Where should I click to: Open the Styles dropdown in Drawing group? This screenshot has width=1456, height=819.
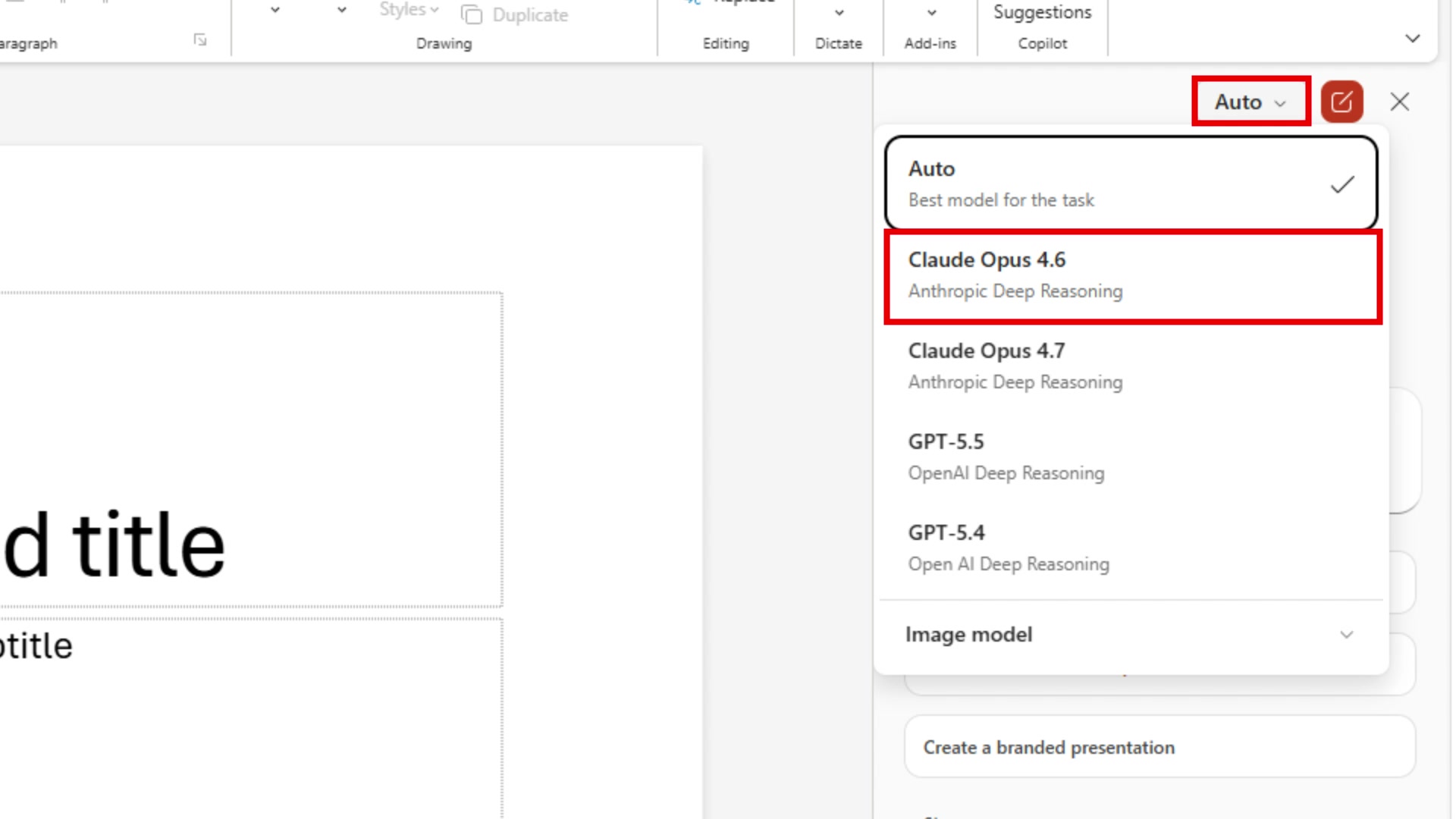(409, 10)
